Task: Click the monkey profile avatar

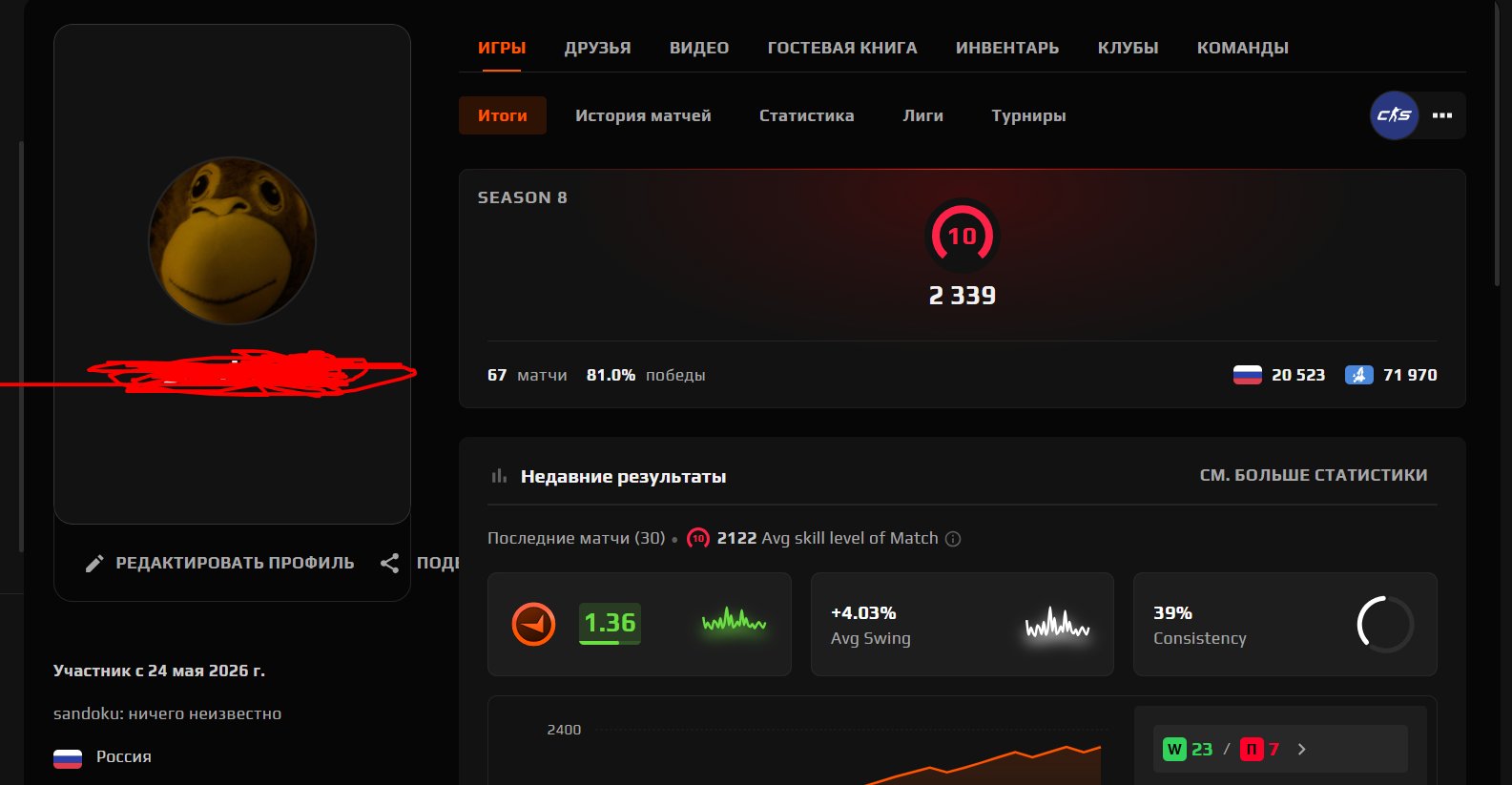Action: tap(232, 240)
